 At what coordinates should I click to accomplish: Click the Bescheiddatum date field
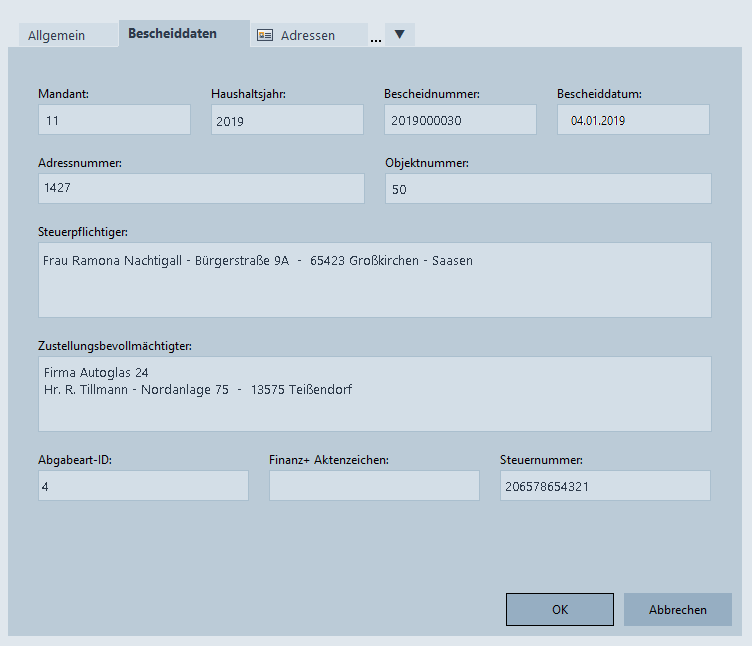[633, 120]
